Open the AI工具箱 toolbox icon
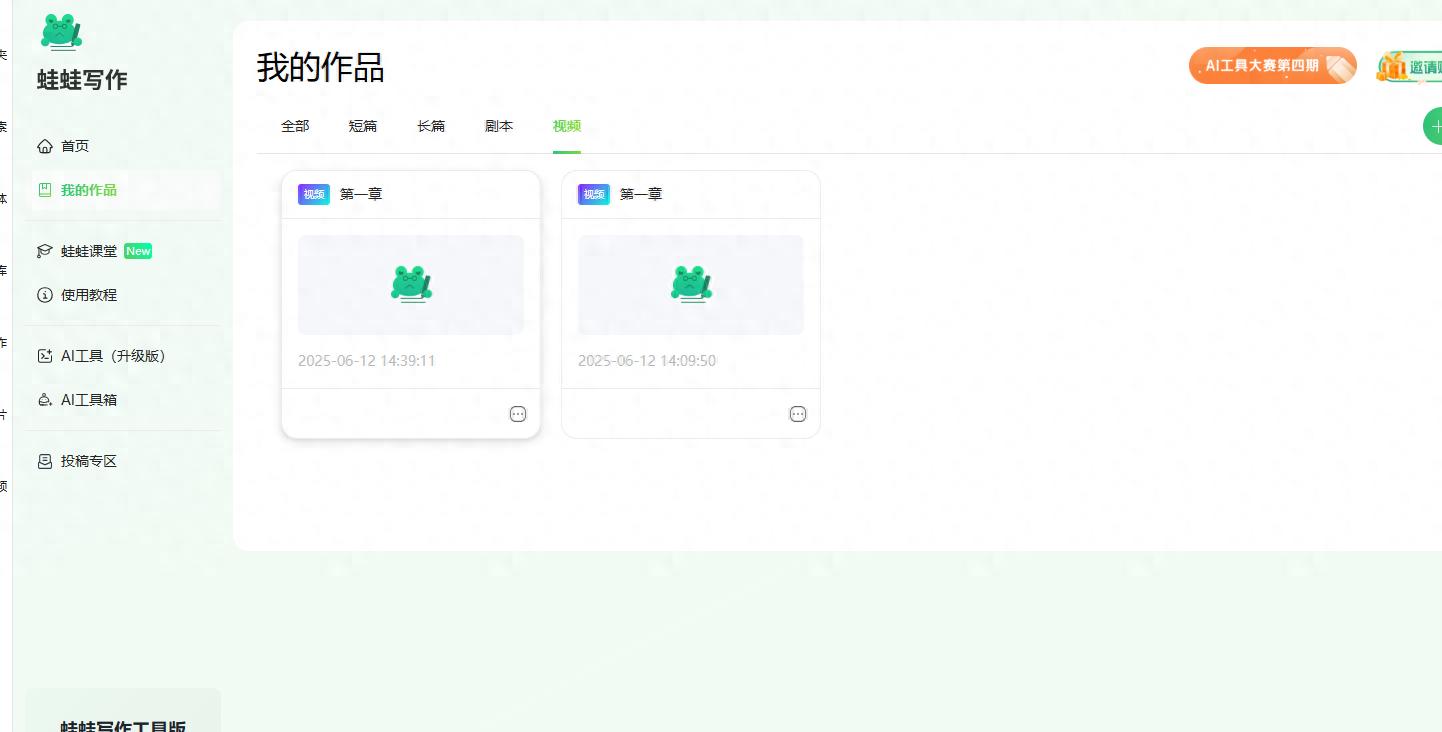The width and height of the screenshot is (1442, 732). coord(45,399)
